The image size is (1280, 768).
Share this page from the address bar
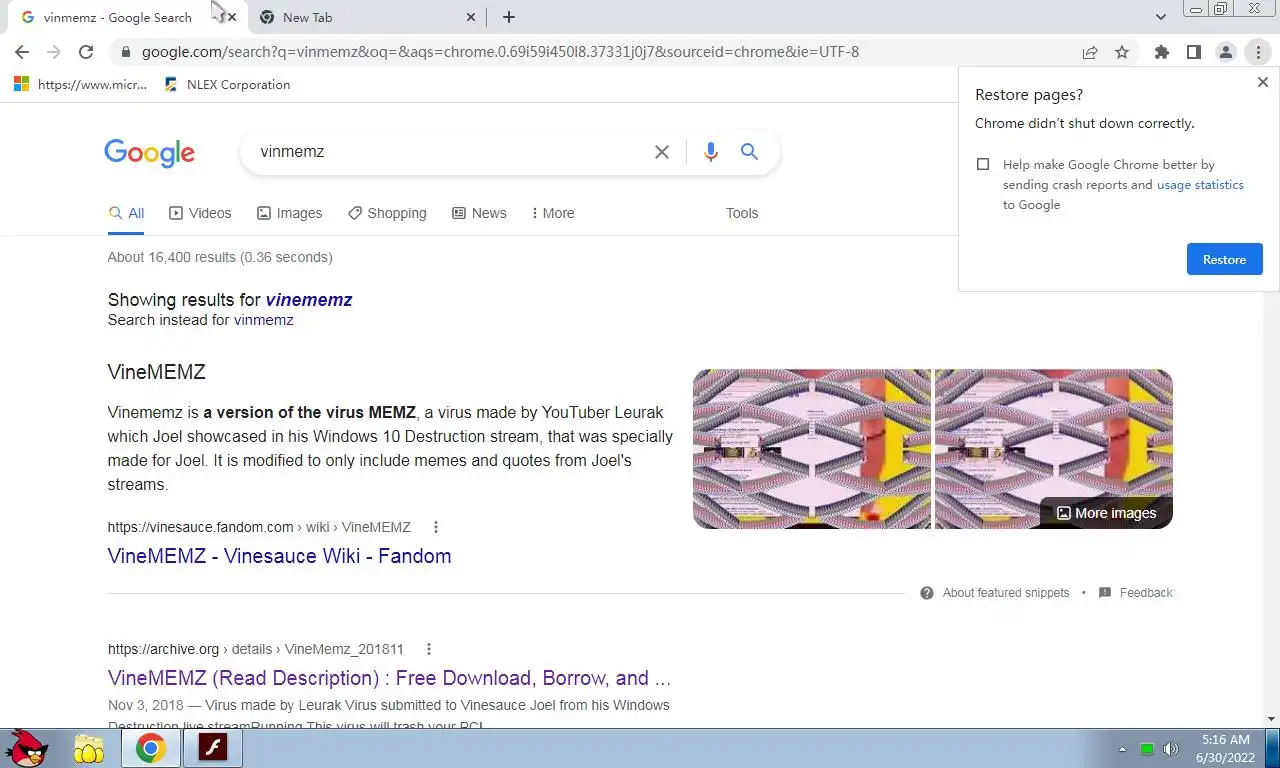click(x=1090, y=52)
